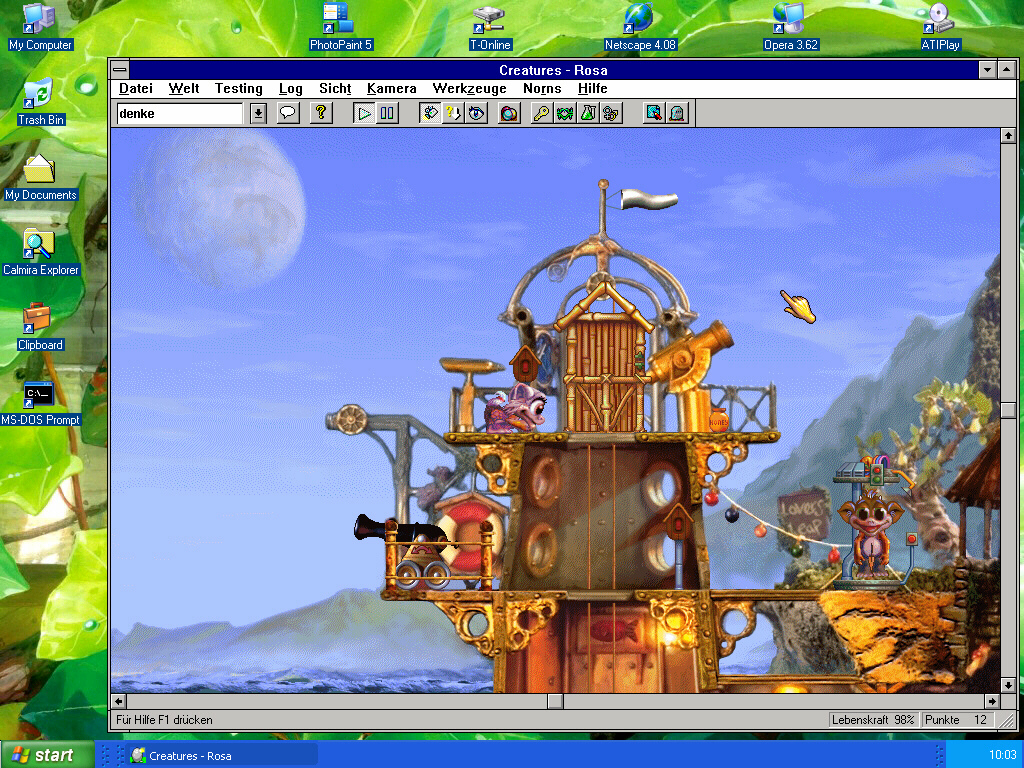Open the Log menu
The image size is (1024, 768).
coord(291,89)
